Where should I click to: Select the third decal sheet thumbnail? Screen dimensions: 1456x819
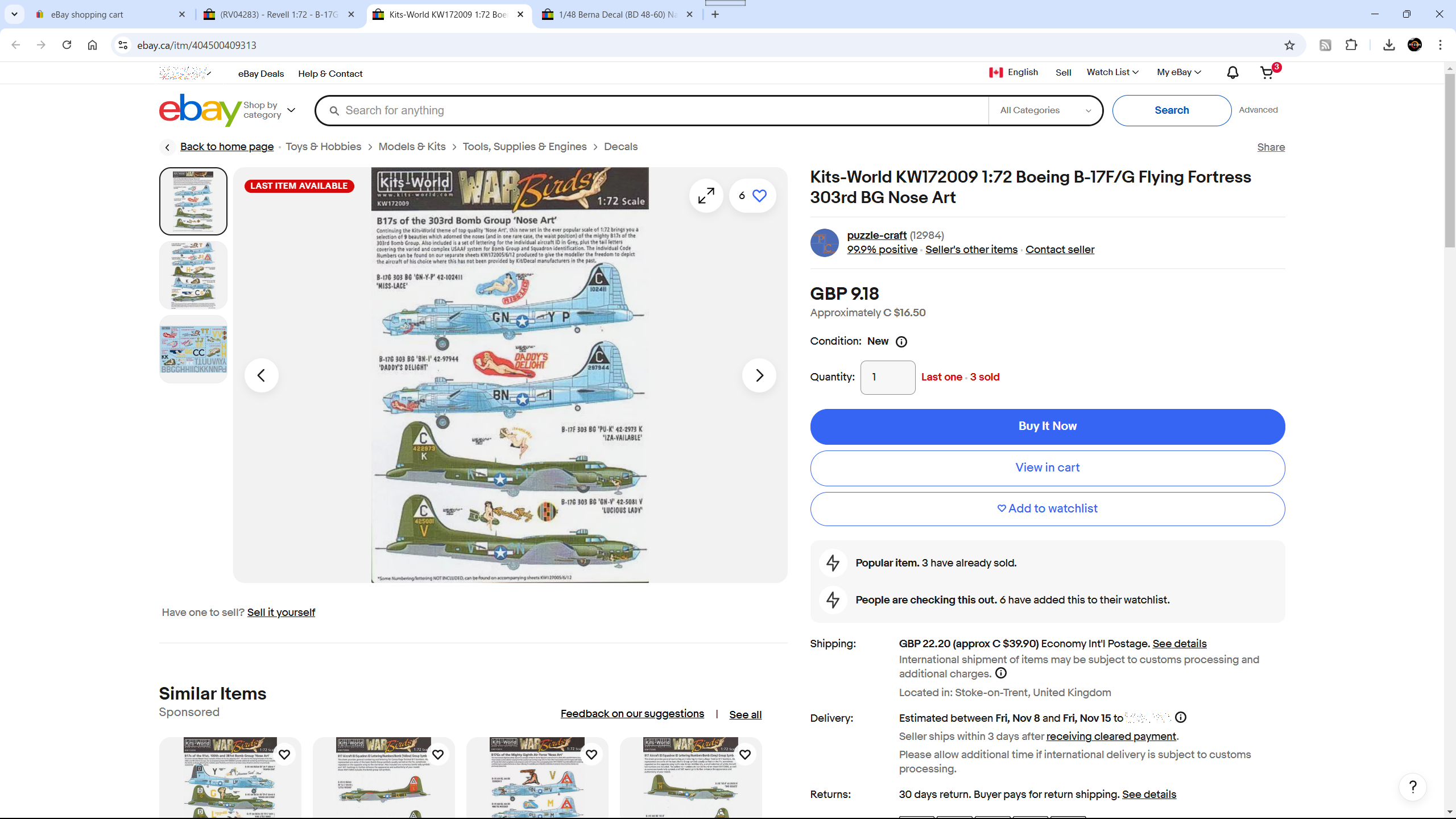[193, 349]
